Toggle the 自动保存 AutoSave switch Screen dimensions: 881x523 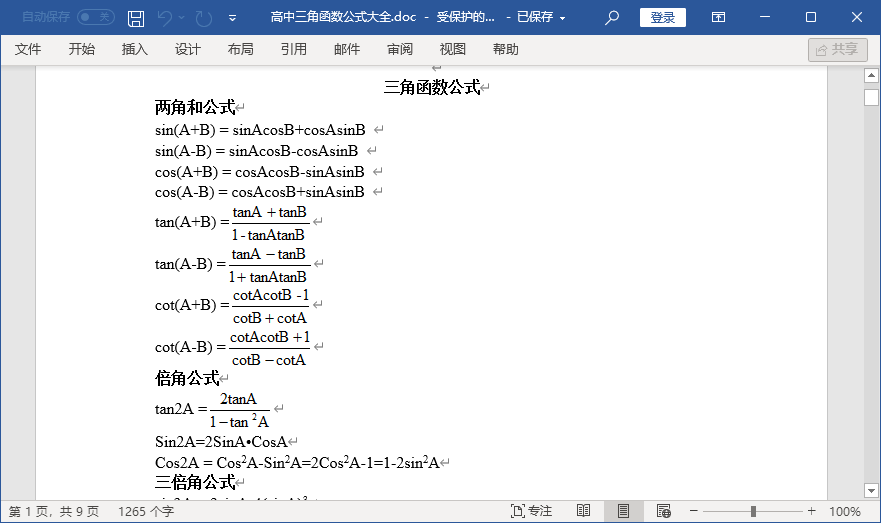[95, 18]
